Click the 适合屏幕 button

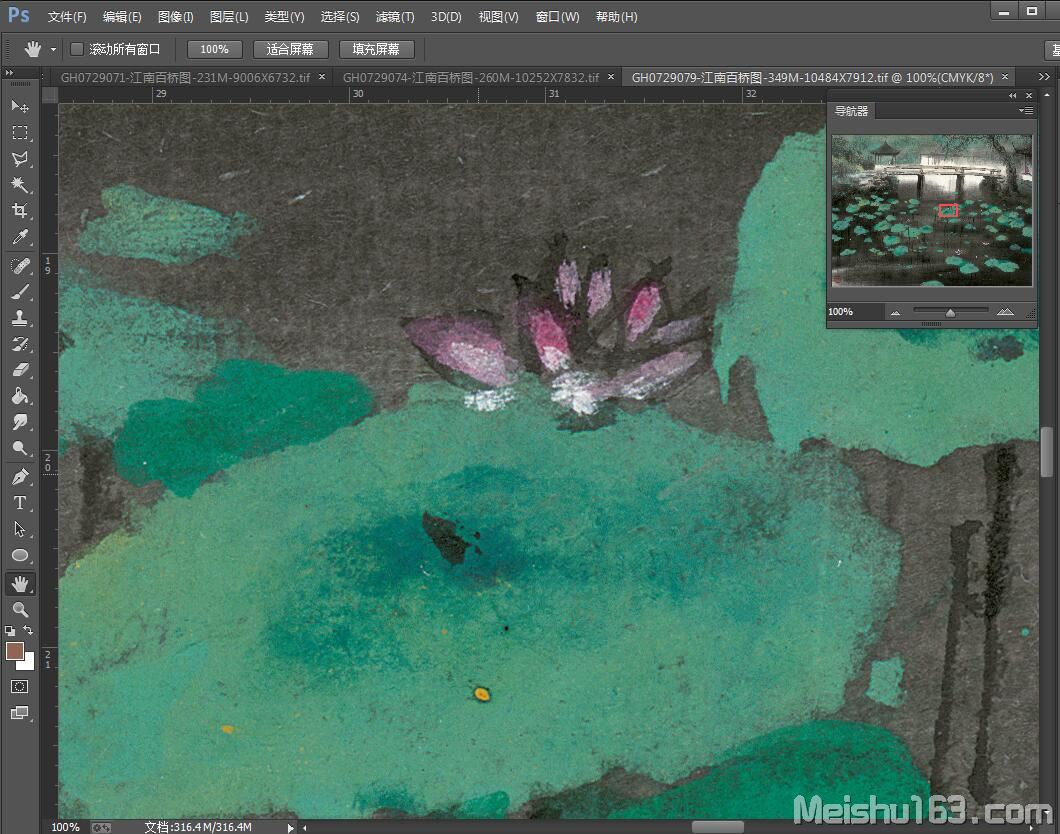click(x=290, y=49)
